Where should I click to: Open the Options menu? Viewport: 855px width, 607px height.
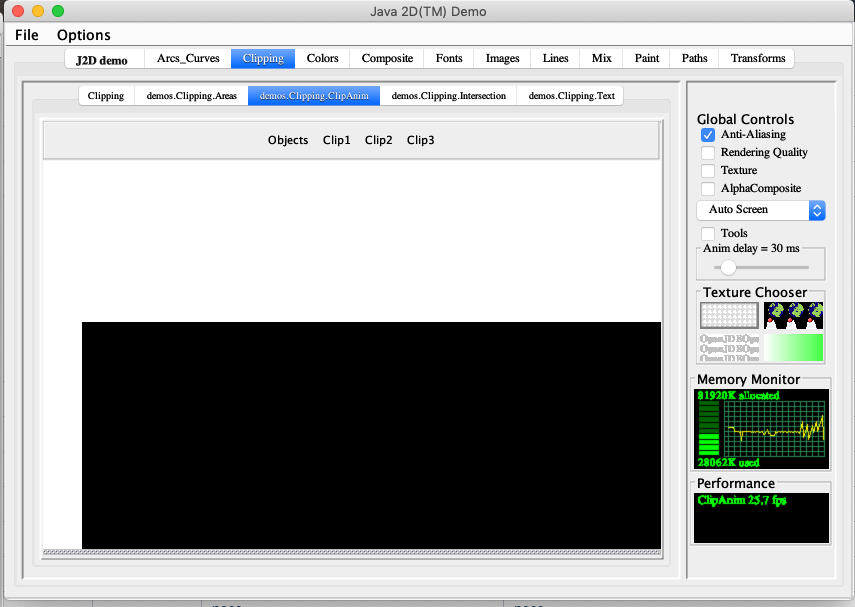84,35
